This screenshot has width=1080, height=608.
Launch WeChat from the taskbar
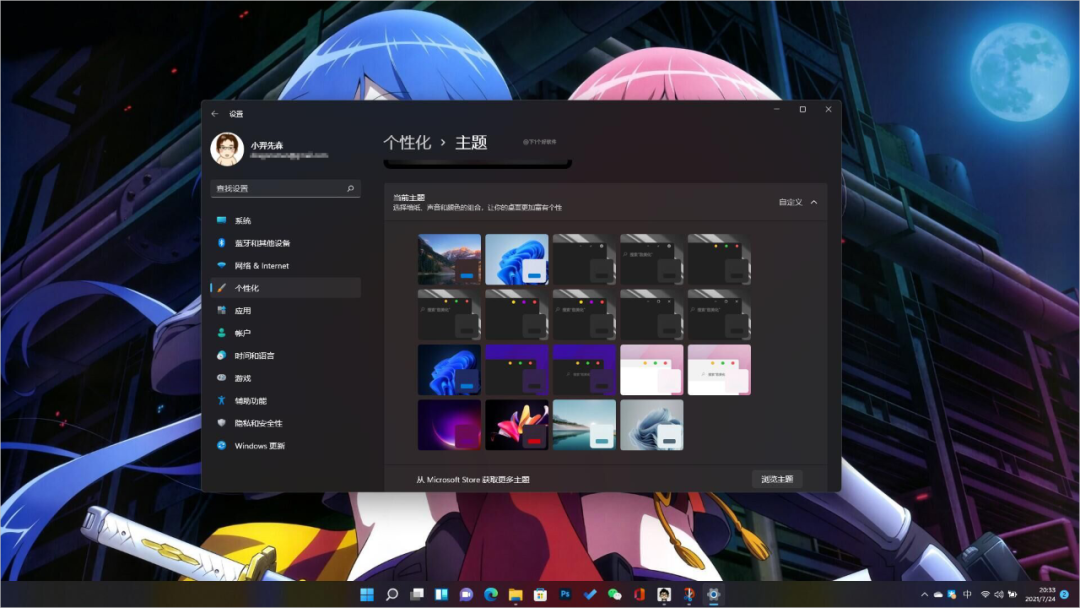coord(614,594)
